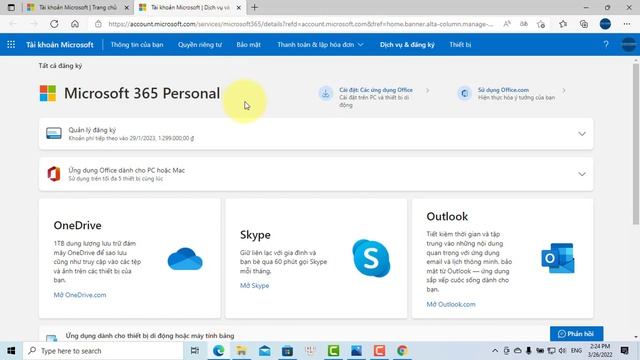Close the first browser tab
Viewport: 640px width, 360px height.
pyautogui.click(x=127, y=7)
